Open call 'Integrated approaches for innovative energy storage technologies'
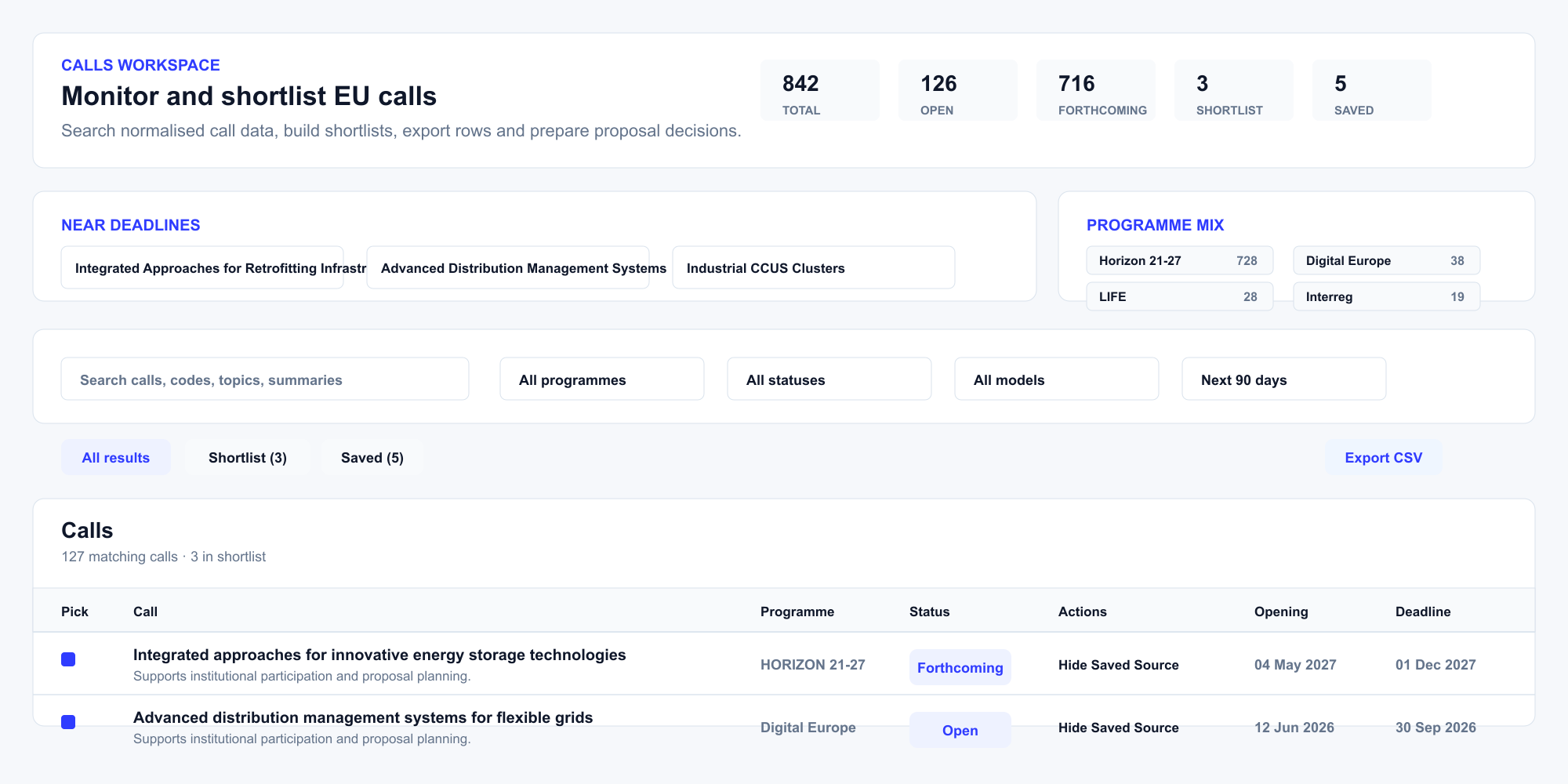 tap(379, 655)
